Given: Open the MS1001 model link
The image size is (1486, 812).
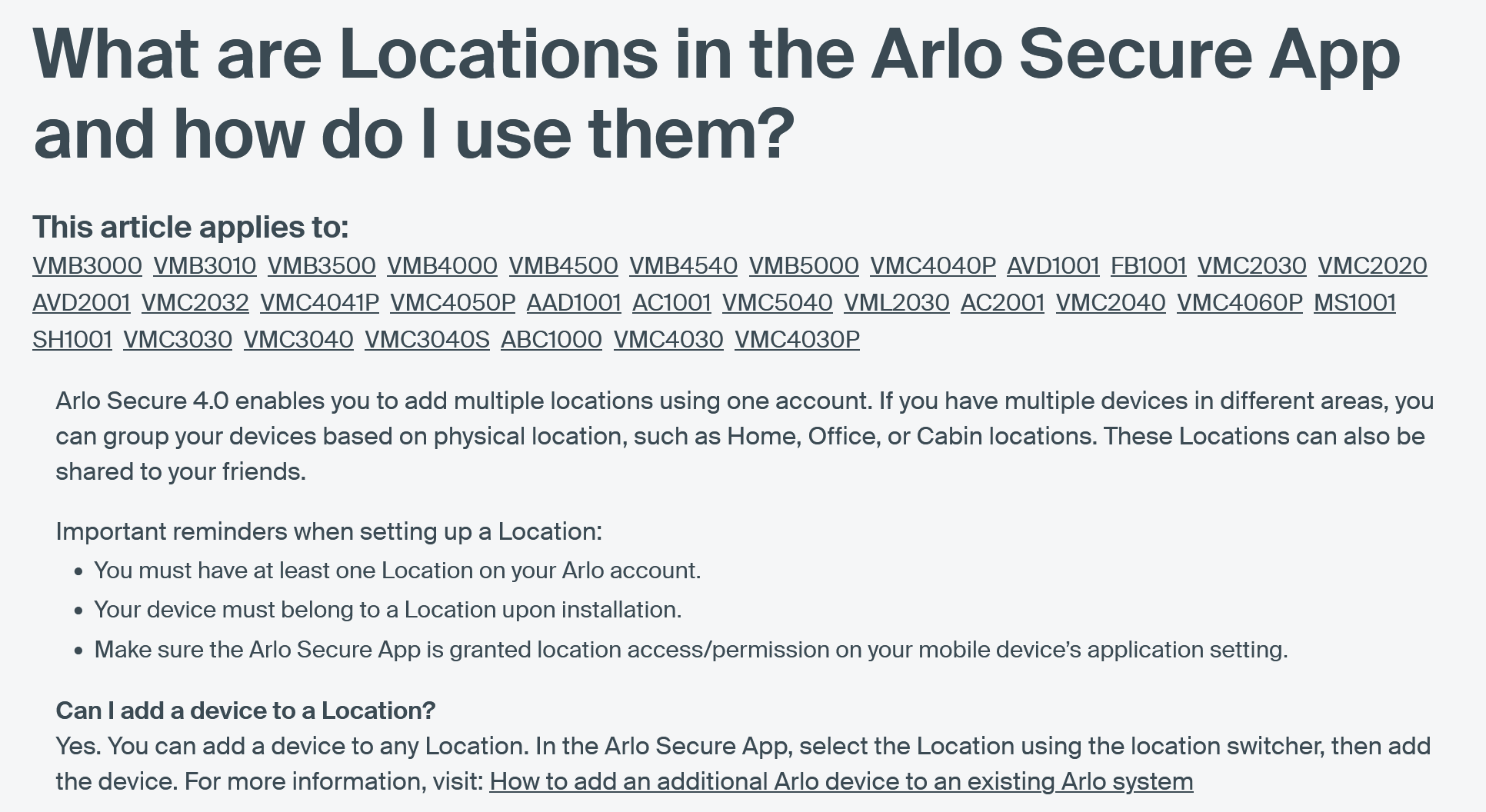Looking at the screenshot, I should [x=1354, y=303].
